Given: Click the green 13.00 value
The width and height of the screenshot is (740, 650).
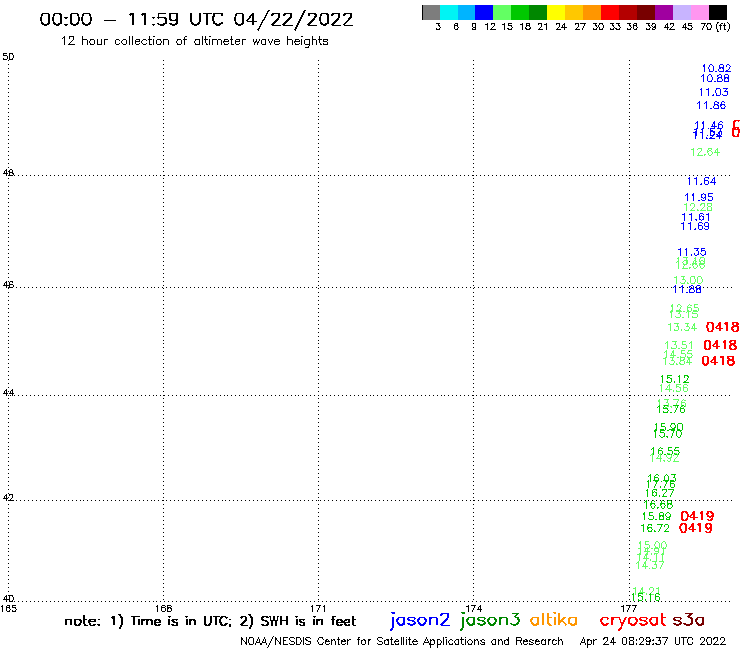Looking at the screenshot, I should (x=688, y=280).
